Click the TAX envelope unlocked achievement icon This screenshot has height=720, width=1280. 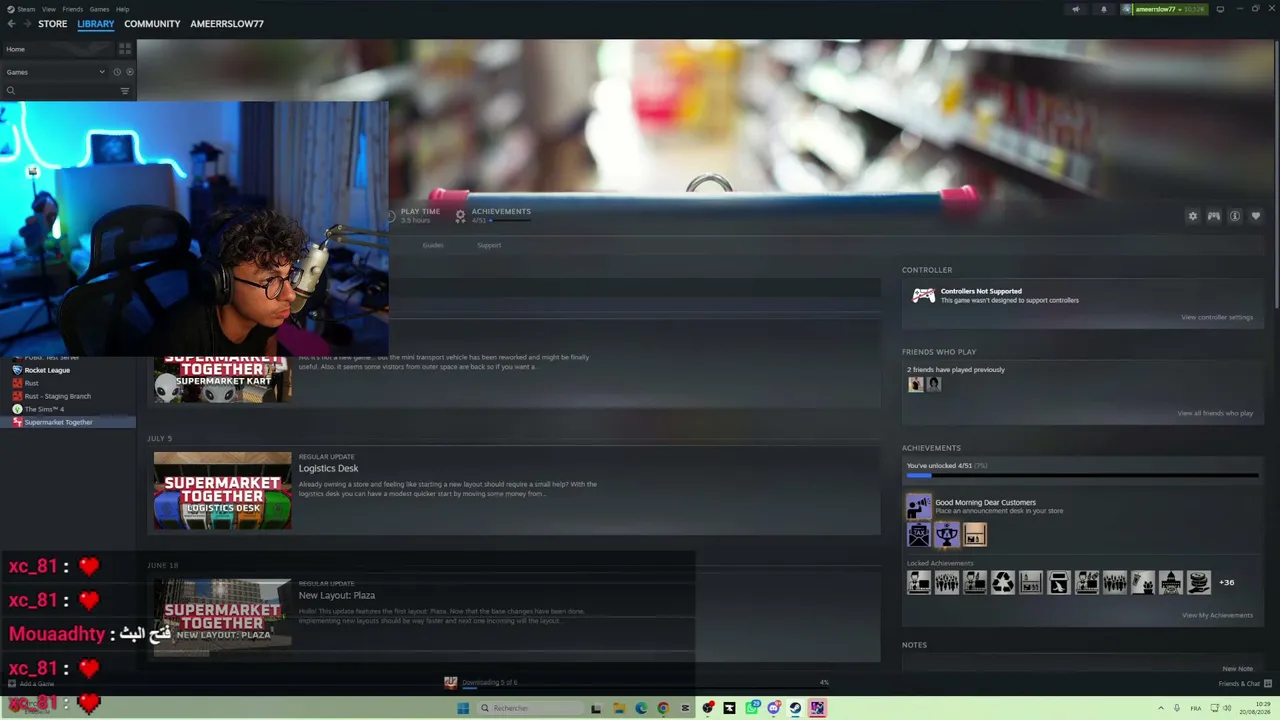(918, 535)
